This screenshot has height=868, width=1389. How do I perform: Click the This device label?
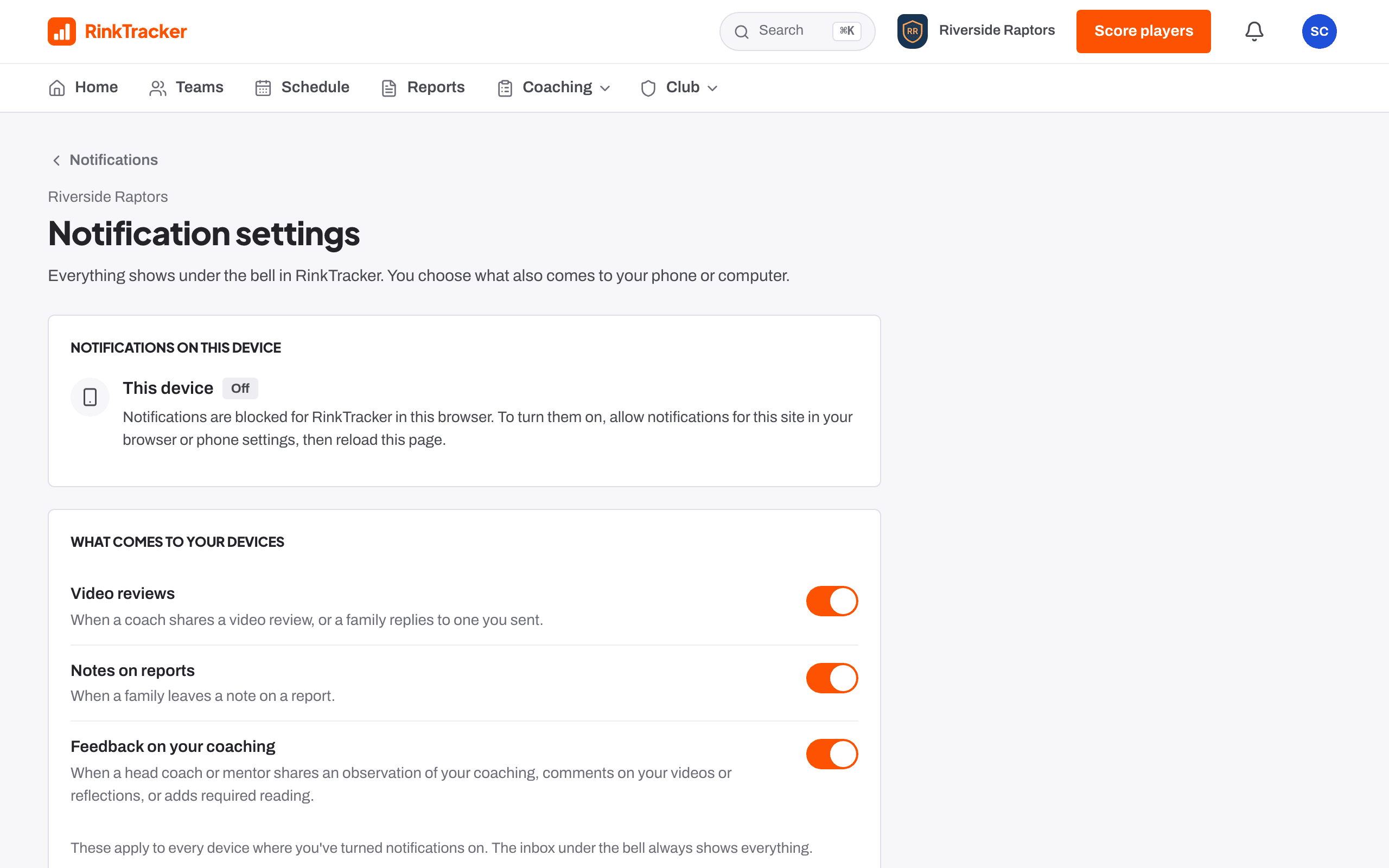tap(168, 388)
